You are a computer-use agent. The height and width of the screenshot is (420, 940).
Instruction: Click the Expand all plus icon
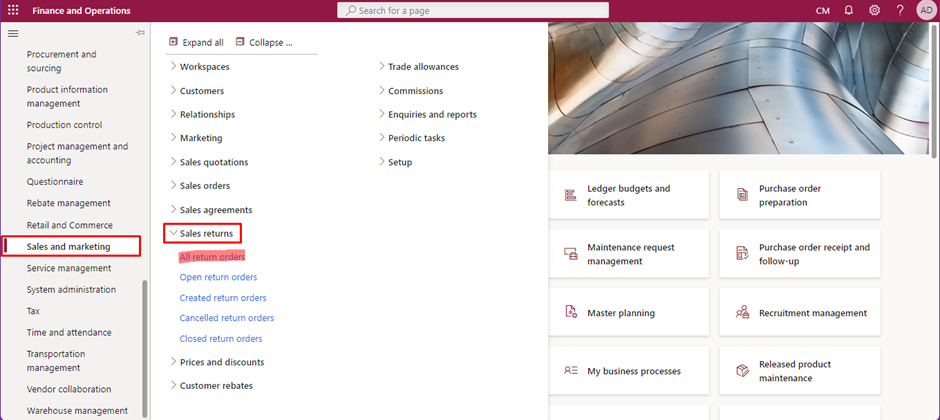pyautogui.click(x=174, y=42)
